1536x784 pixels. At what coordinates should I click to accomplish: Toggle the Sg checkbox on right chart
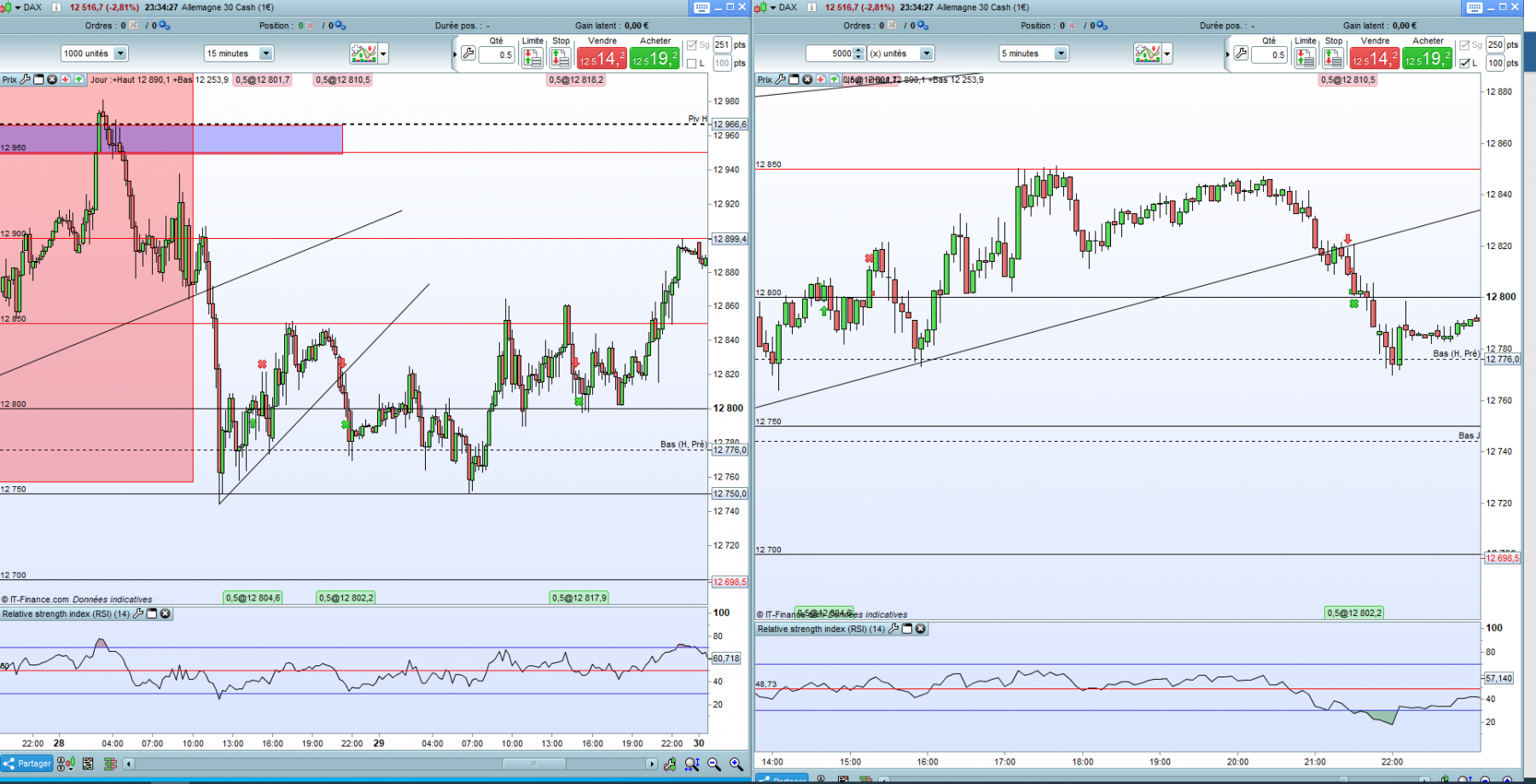1464,45
